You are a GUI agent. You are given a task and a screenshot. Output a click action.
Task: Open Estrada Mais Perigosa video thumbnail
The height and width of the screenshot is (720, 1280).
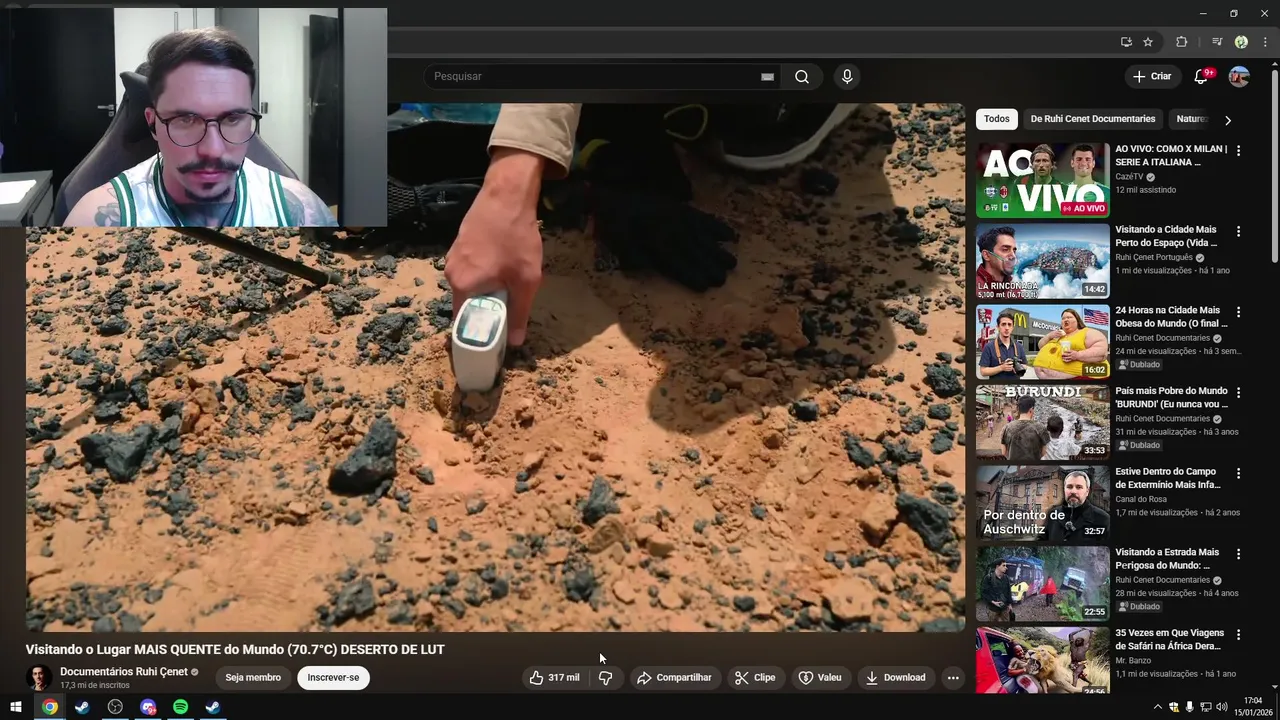tap(1043, 584)
